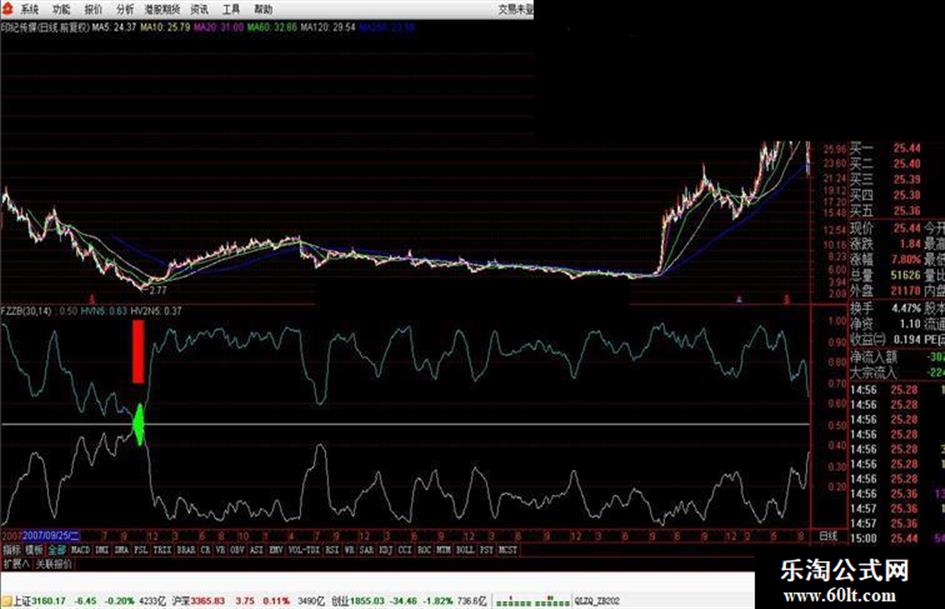Select the MTM indicator tab
The width and height of the screenshot is (945, 609).
[x=444, y=550]
